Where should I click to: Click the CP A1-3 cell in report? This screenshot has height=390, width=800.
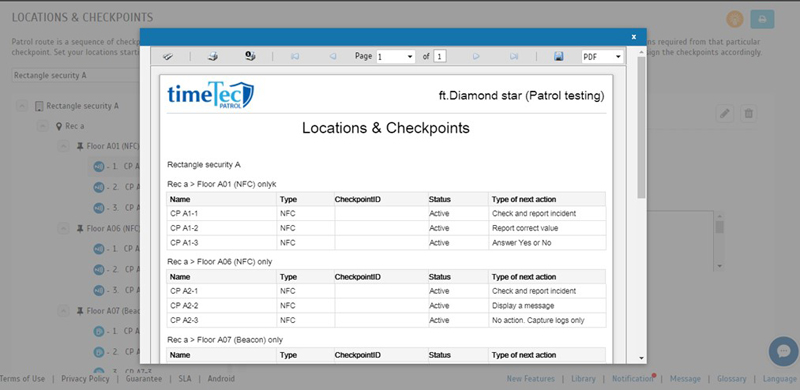222,243
